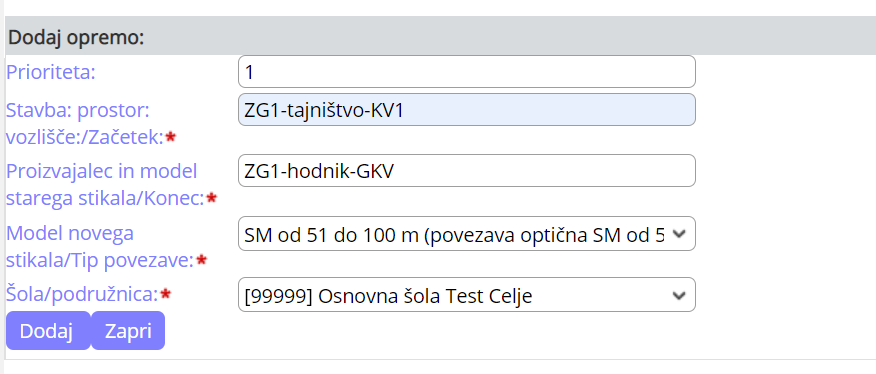Select the ZG1-hodnik-GKV input field
The height and width of the screenshot is (374, 876).
[466, 171]
